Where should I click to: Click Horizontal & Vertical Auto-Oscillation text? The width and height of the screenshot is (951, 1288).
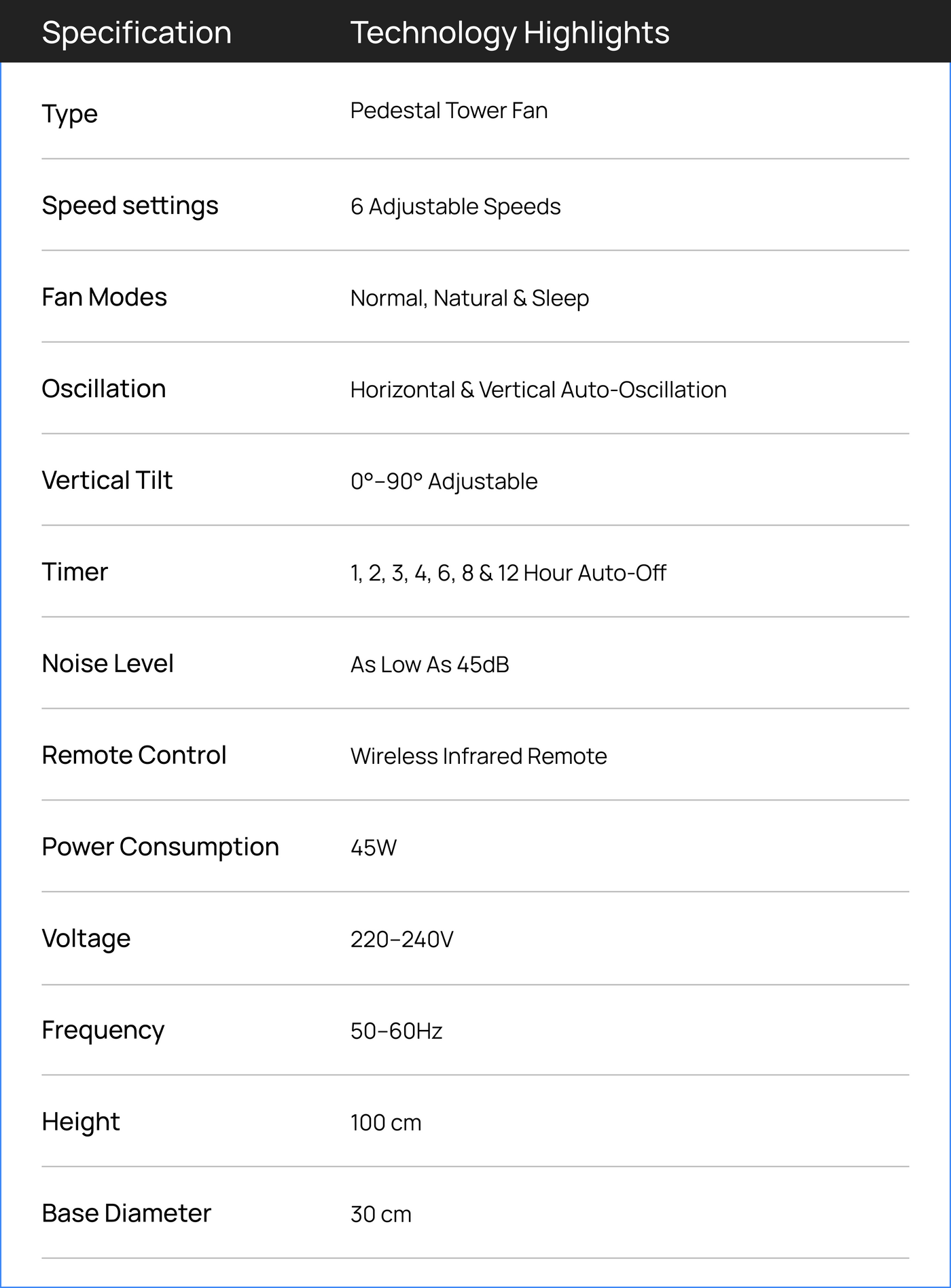[538, 390]
